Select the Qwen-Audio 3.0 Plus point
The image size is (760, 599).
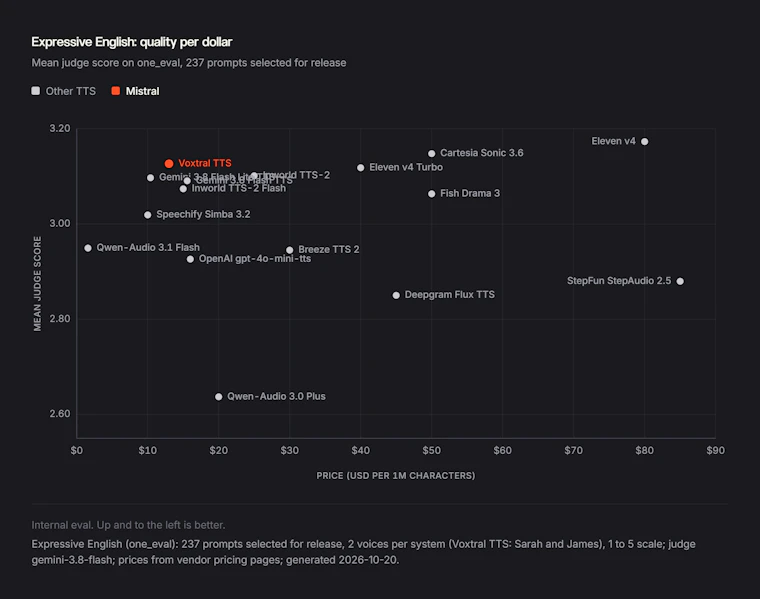[219, 397]
